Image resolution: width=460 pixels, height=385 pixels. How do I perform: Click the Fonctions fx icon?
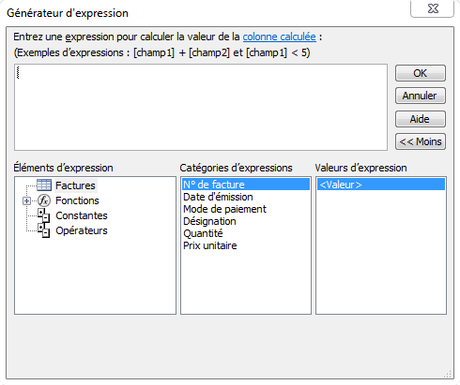click(x=44, y=200)
